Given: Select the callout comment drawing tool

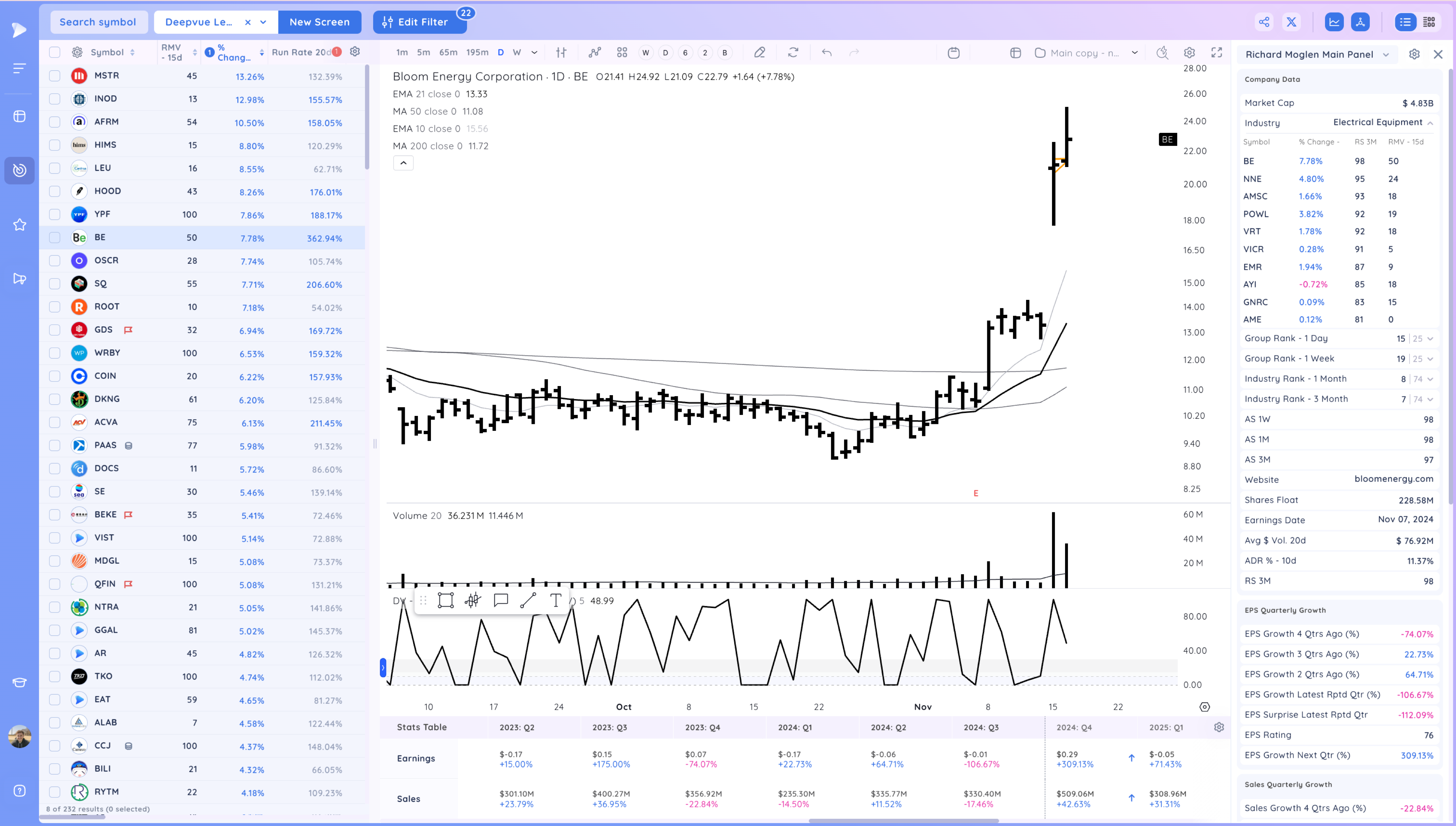Looking at the screenshot, I should click(500, 600).
